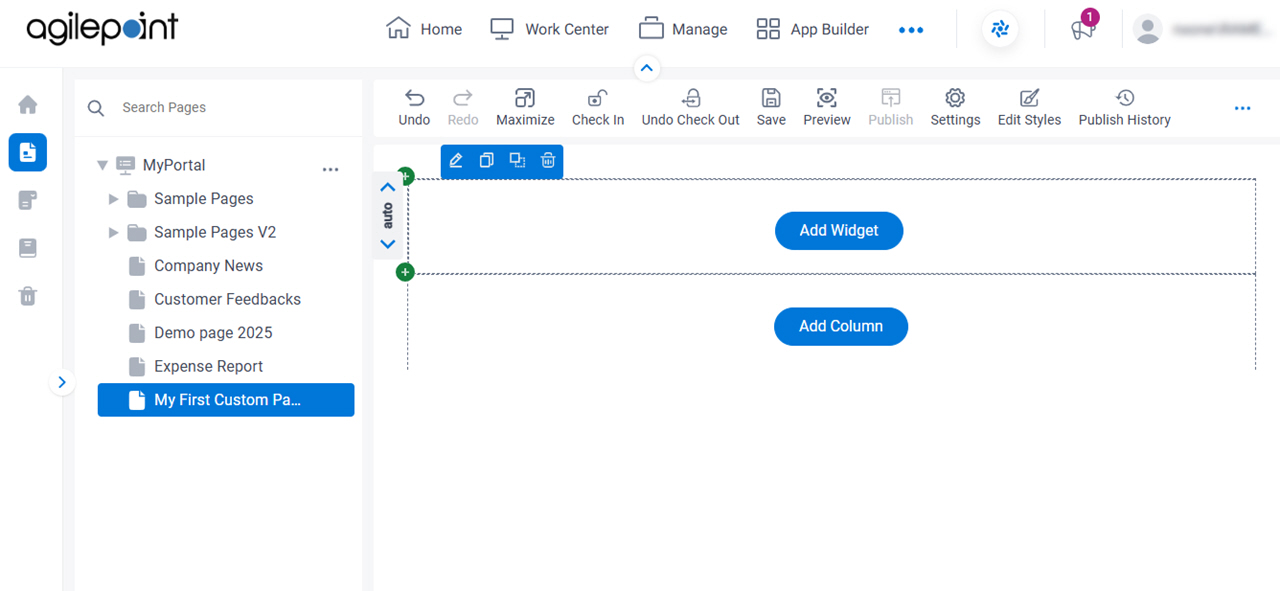Open the notifications megaphone icon
Screen dimensions: 1280x591
point(1082,29)
